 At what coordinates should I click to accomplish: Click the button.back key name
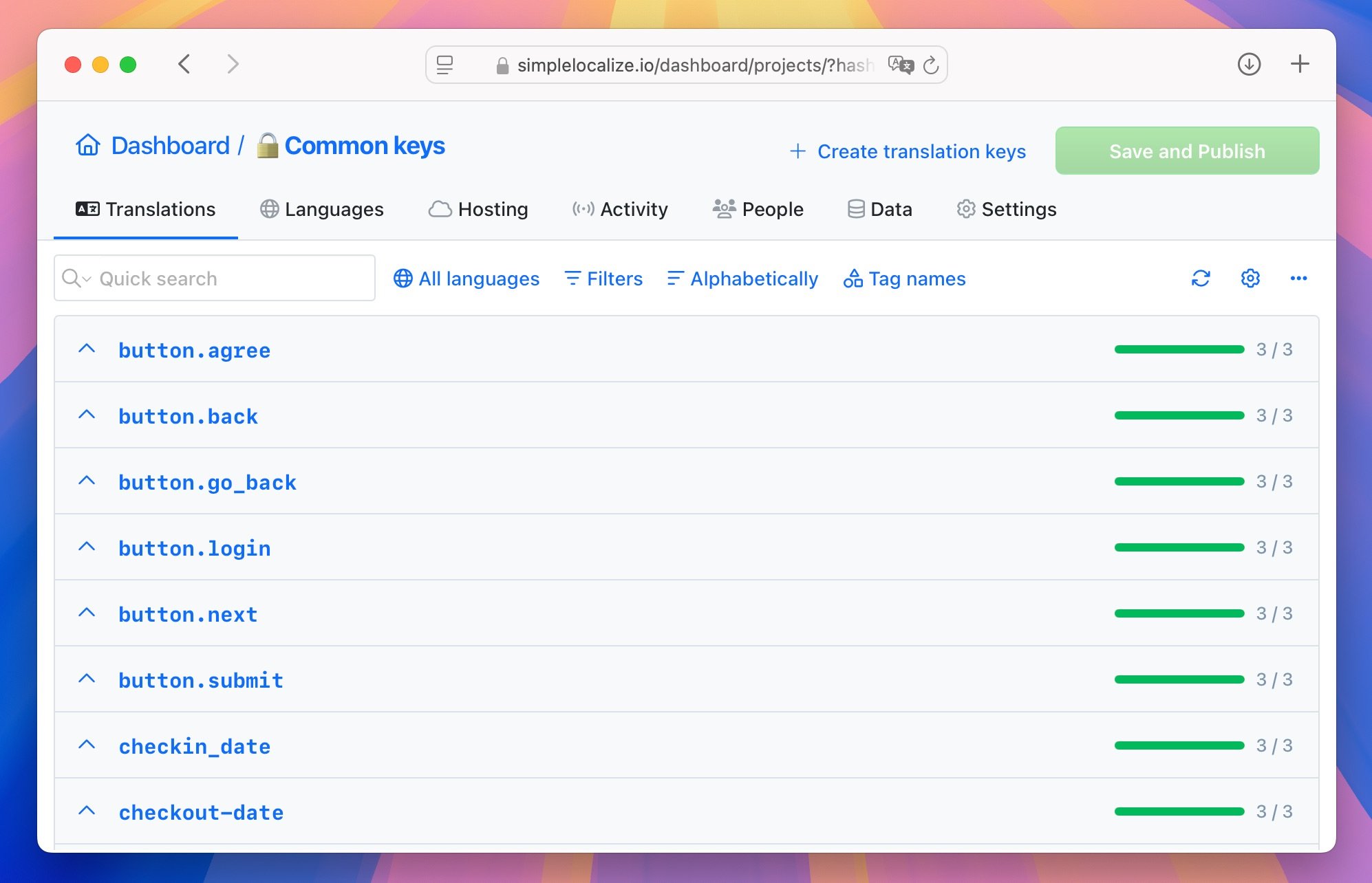(188, 416)
